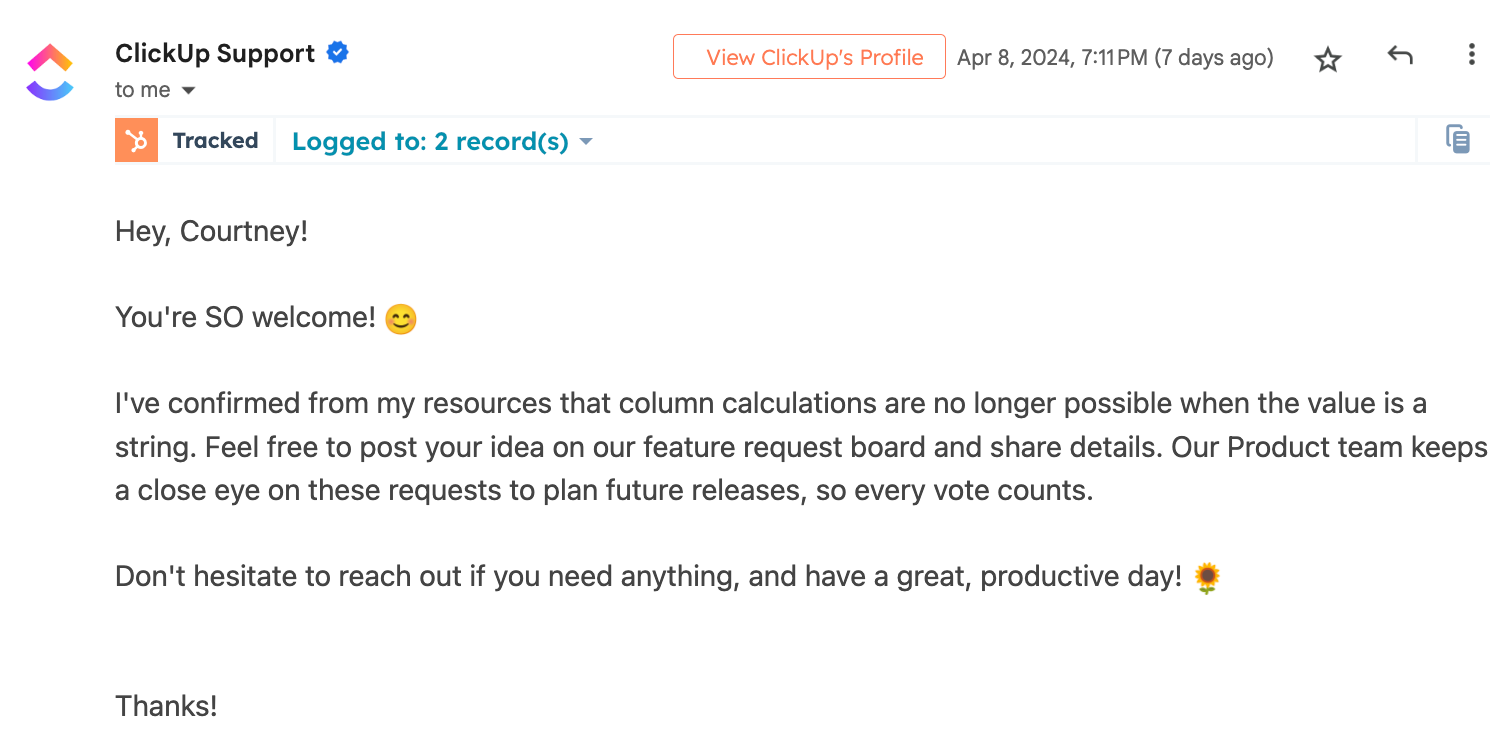
Task: Star this ClickUp Support email
Action: (1327, 60)
